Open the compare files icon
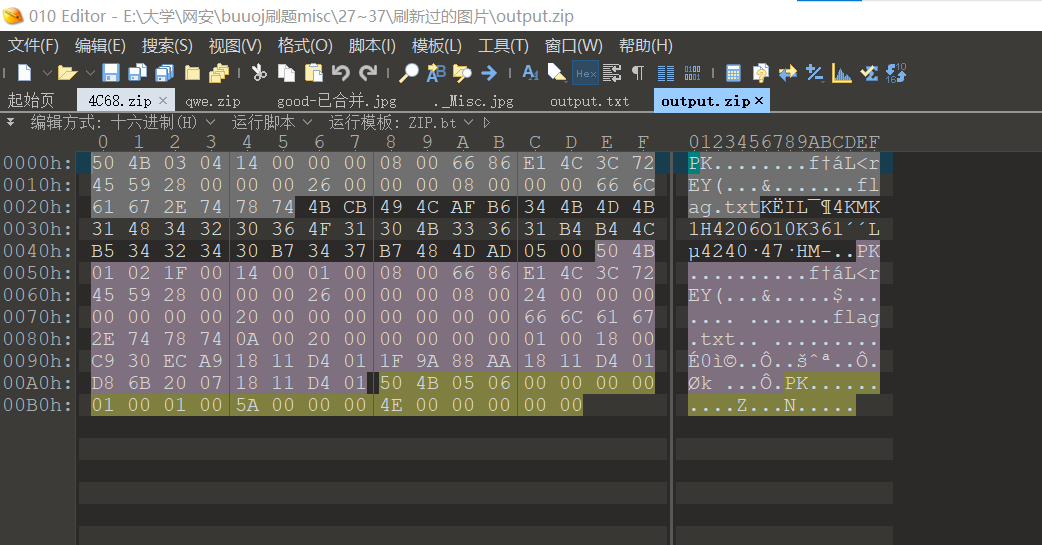This screenshot has width=1042, height=545. point(760,72)
